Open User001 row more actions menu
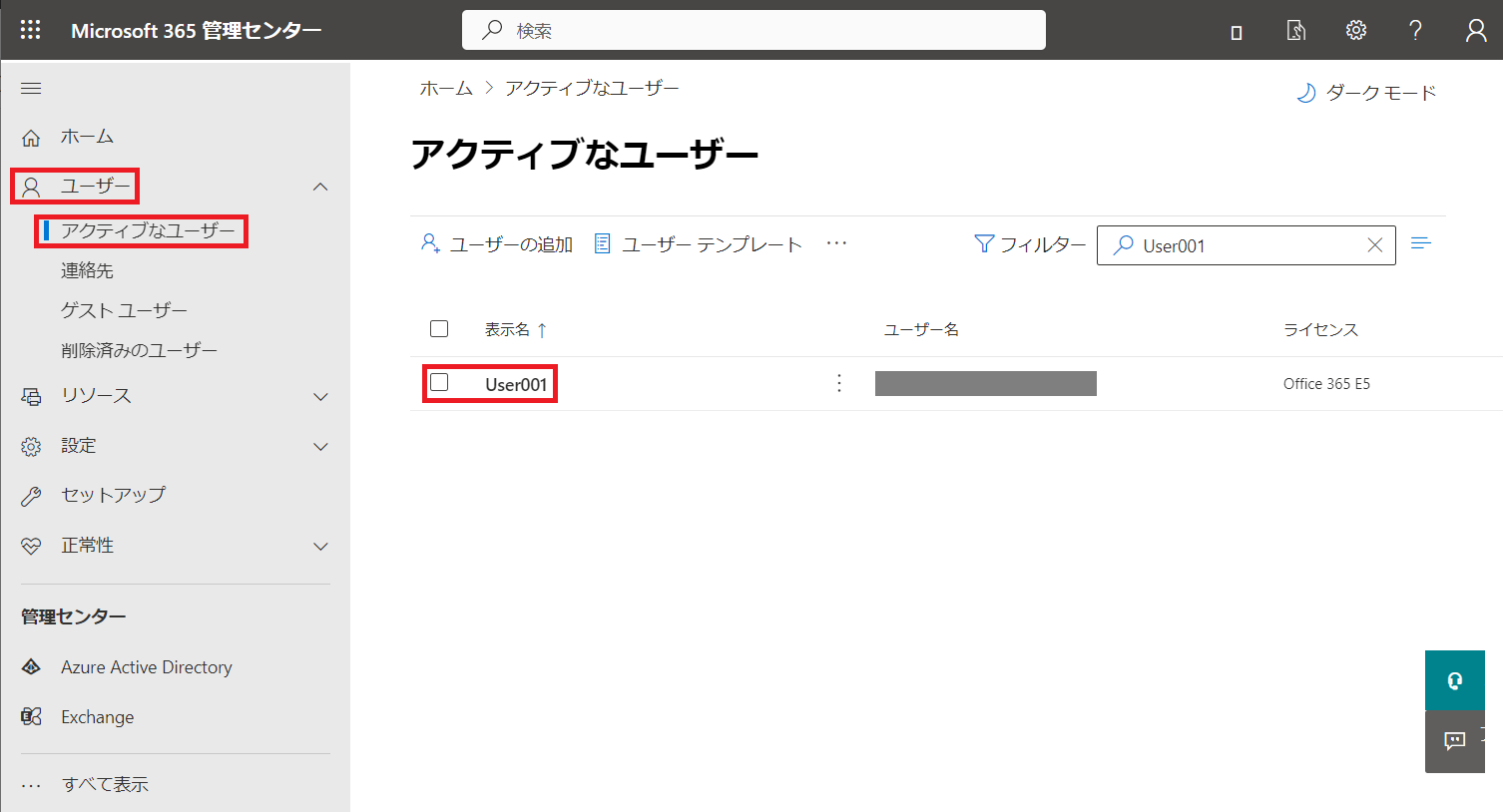 839,384
